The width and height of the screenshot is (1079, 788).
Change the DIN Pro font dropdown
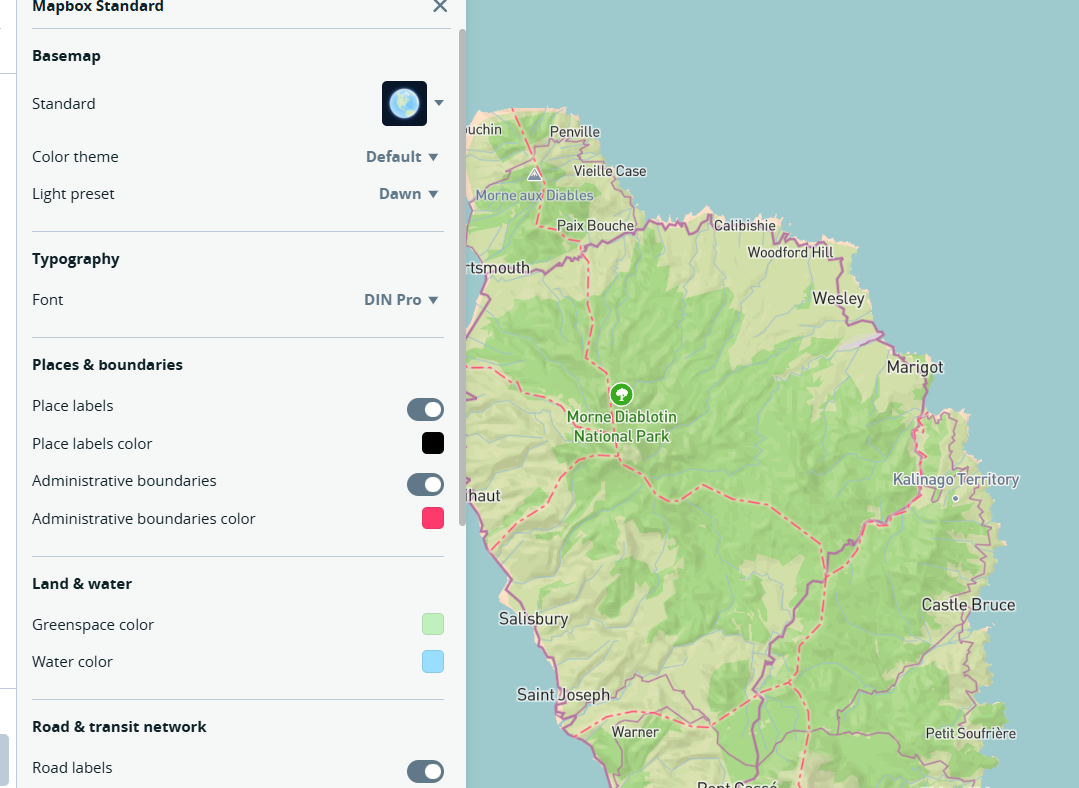401,300
